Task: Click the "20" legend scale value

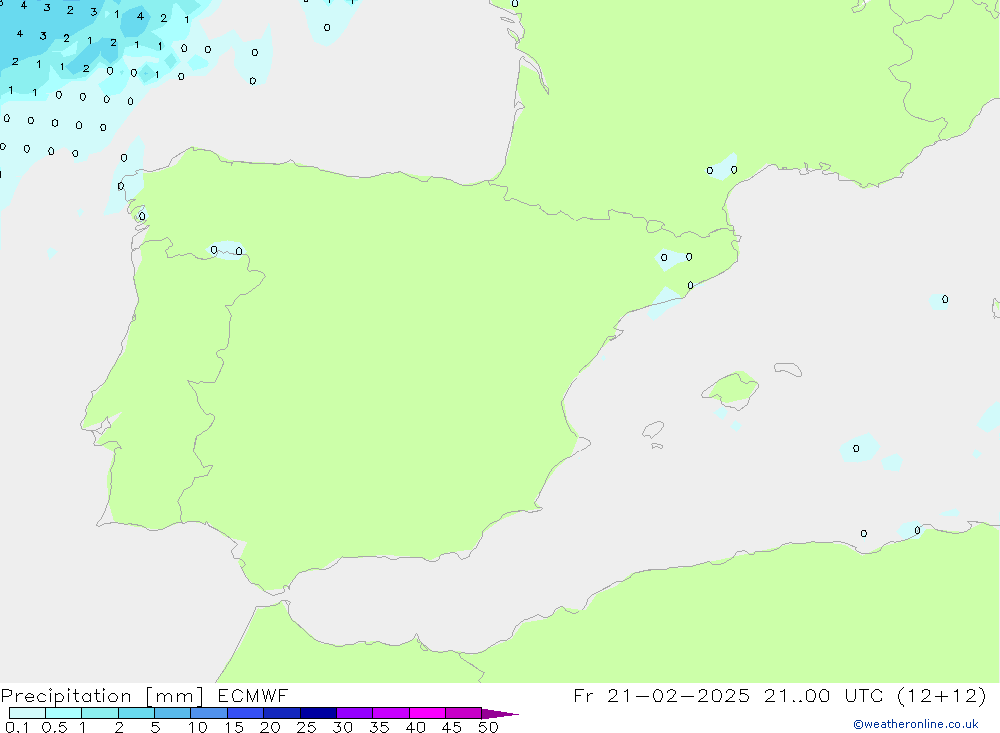Action: [270, 727]
